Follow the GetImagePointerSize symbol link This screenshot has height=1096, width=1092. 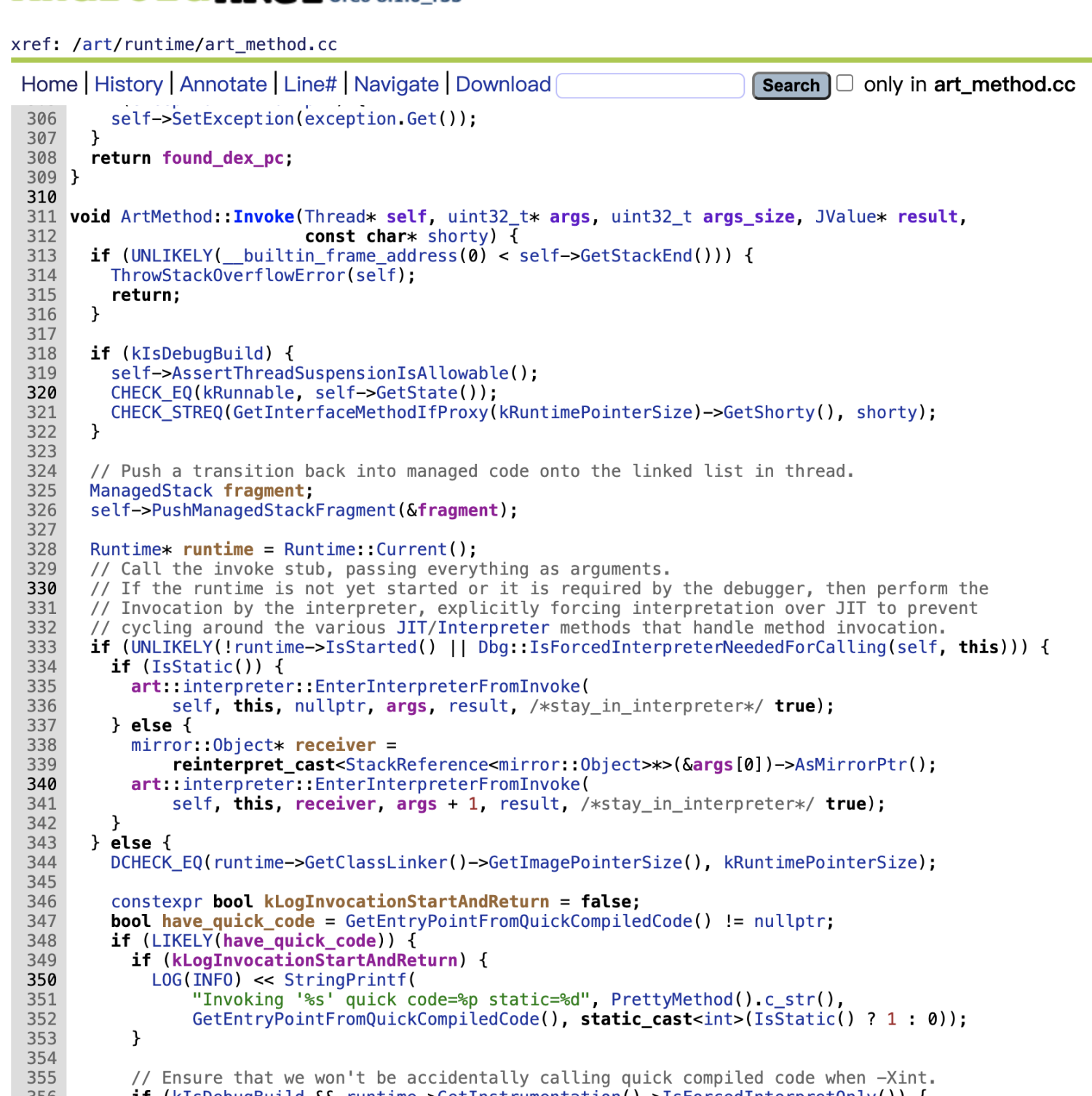(x=586, y=863)
